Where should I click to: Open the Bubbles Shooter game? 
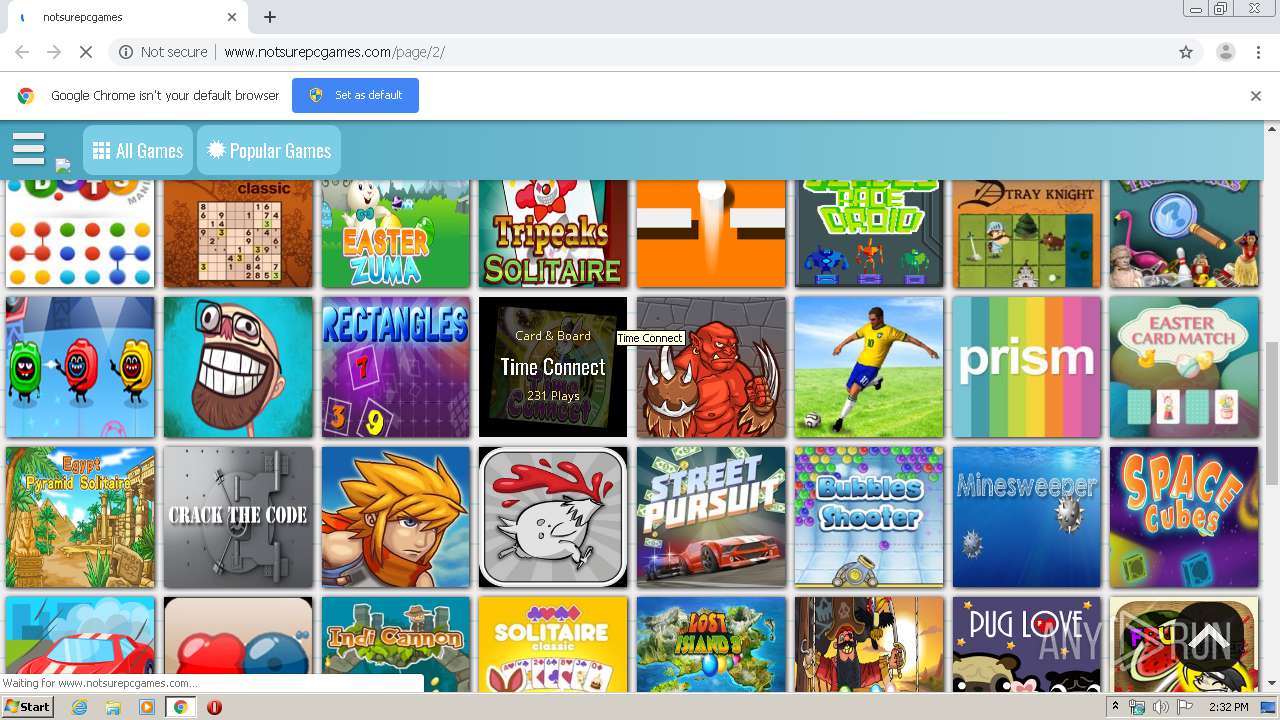click(x=869, y=517)
